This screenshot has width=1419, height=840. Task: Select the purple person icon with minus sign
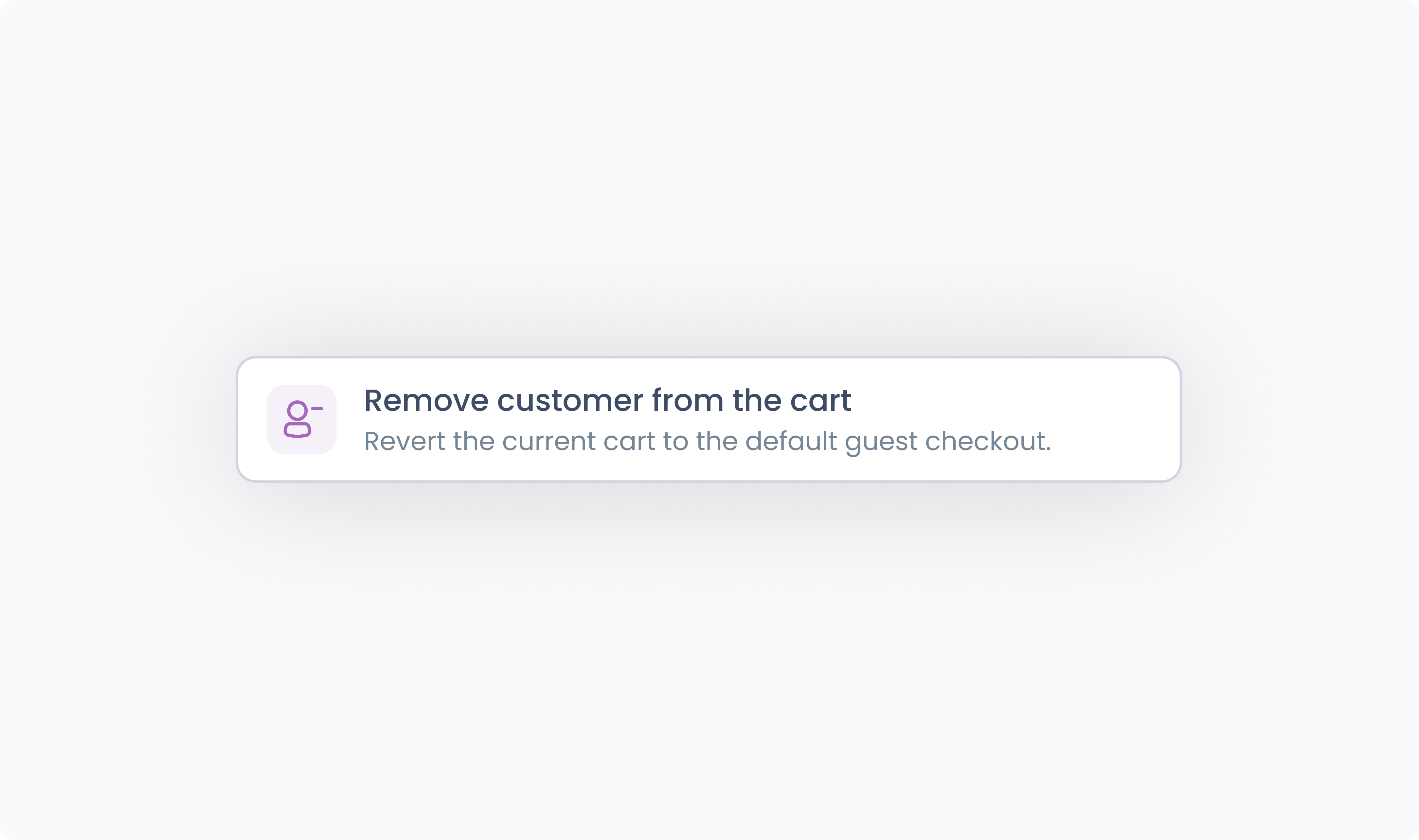coord(302,419)
